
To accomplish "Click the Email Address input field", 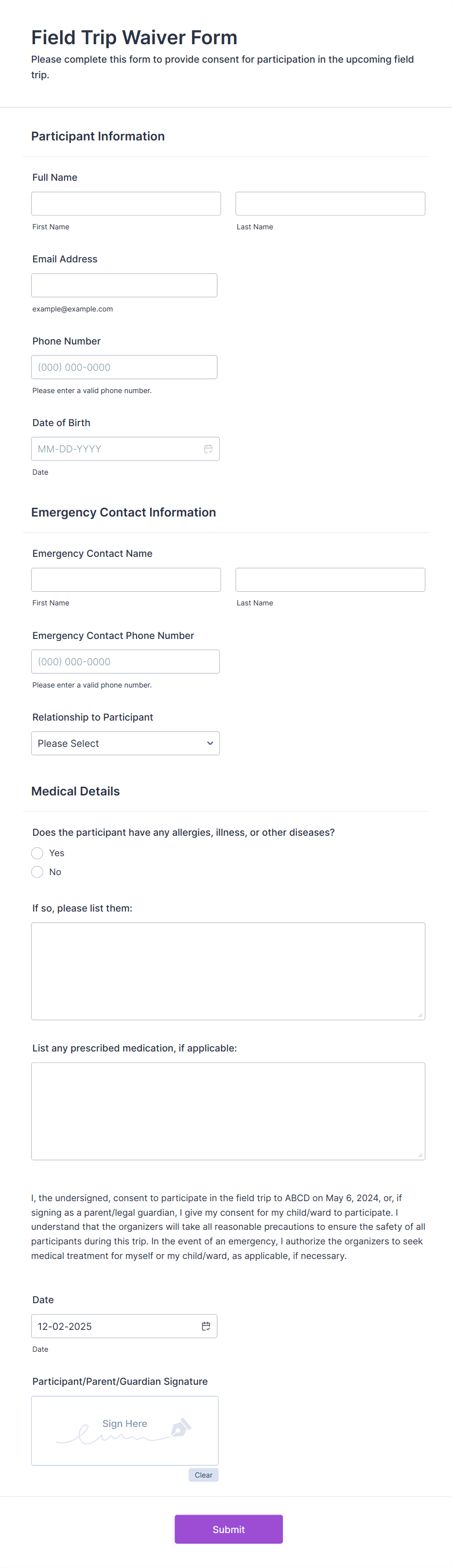I will tap(124, 285).
